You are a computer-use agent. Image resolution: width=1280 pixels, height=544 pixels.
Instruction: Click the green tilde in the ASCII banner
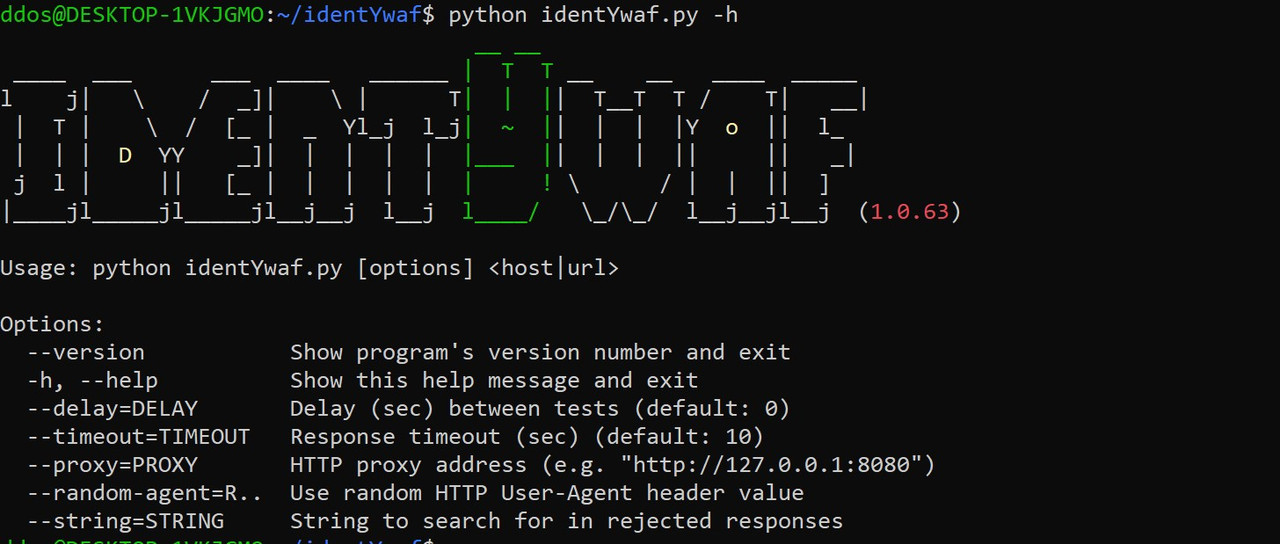507,128
